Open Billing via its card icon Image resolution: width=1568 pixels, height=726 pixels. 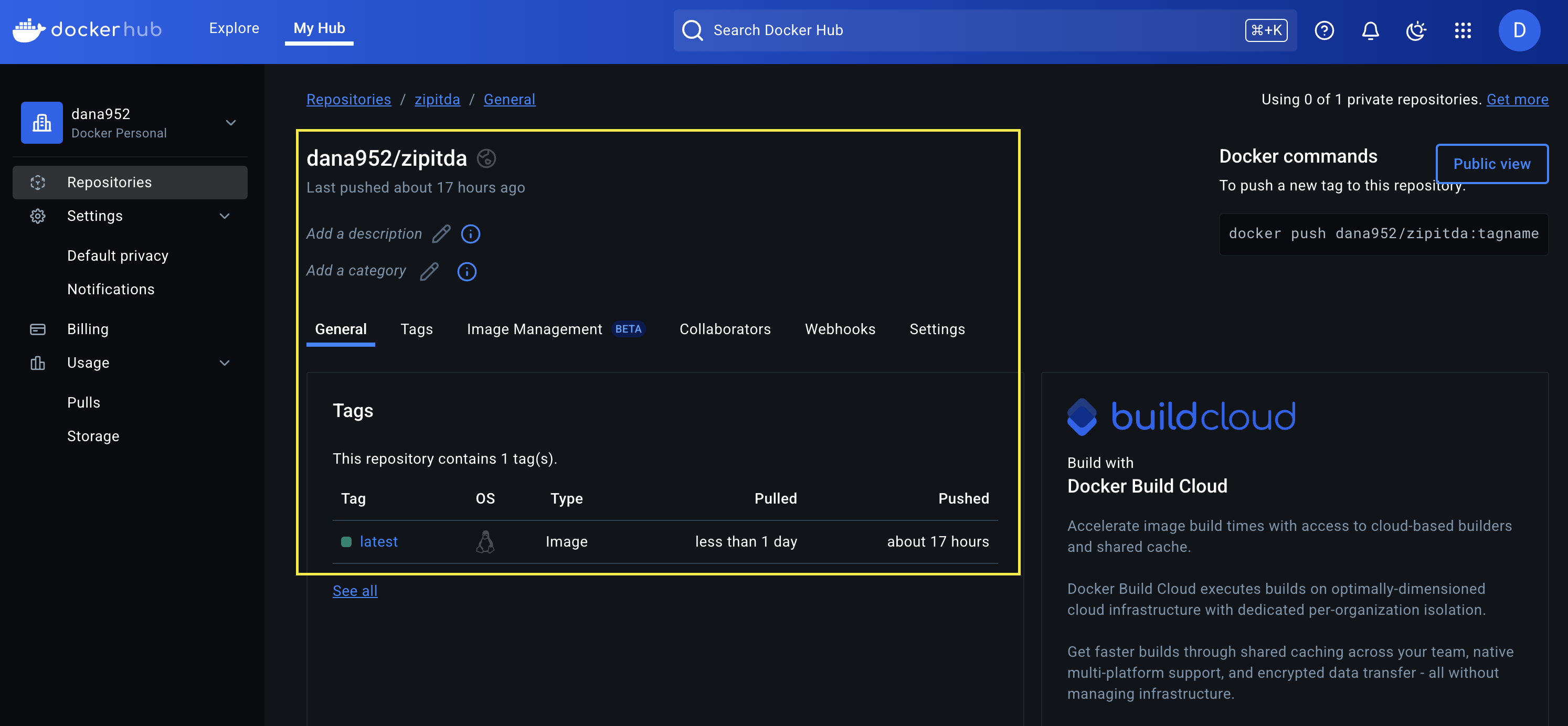tap(38, 328)
